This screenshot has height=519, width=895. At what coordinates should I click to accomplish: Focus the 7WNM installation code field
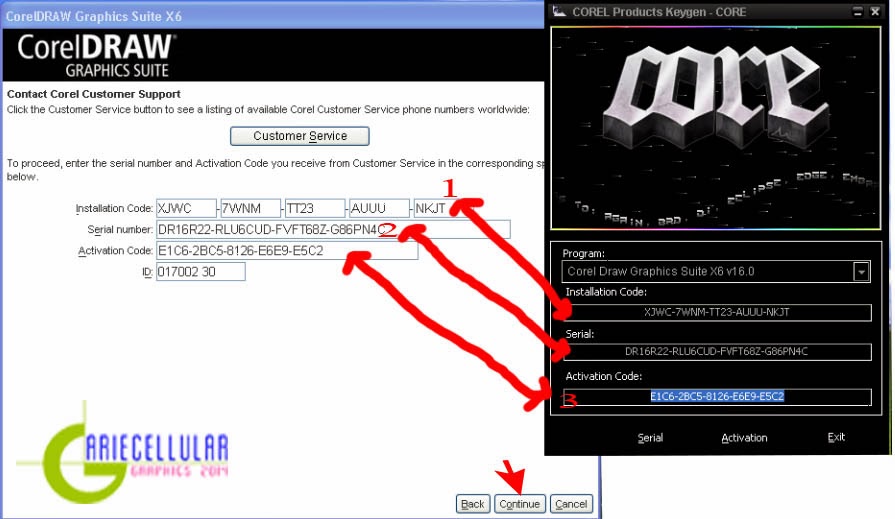pyautogui.click(x=251, y=208)
